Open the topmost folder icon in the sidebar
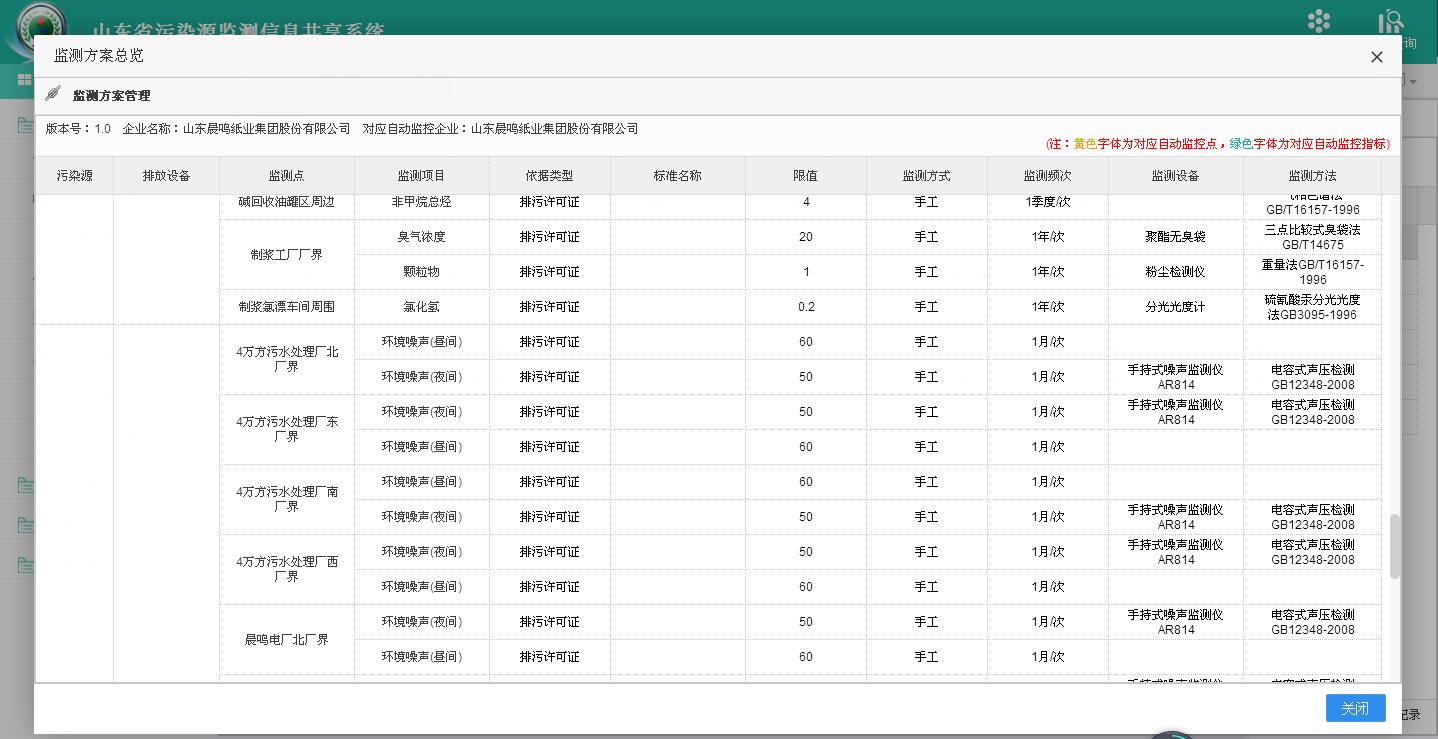Screen dimensions: 1438x739 [x=24, y=125]
